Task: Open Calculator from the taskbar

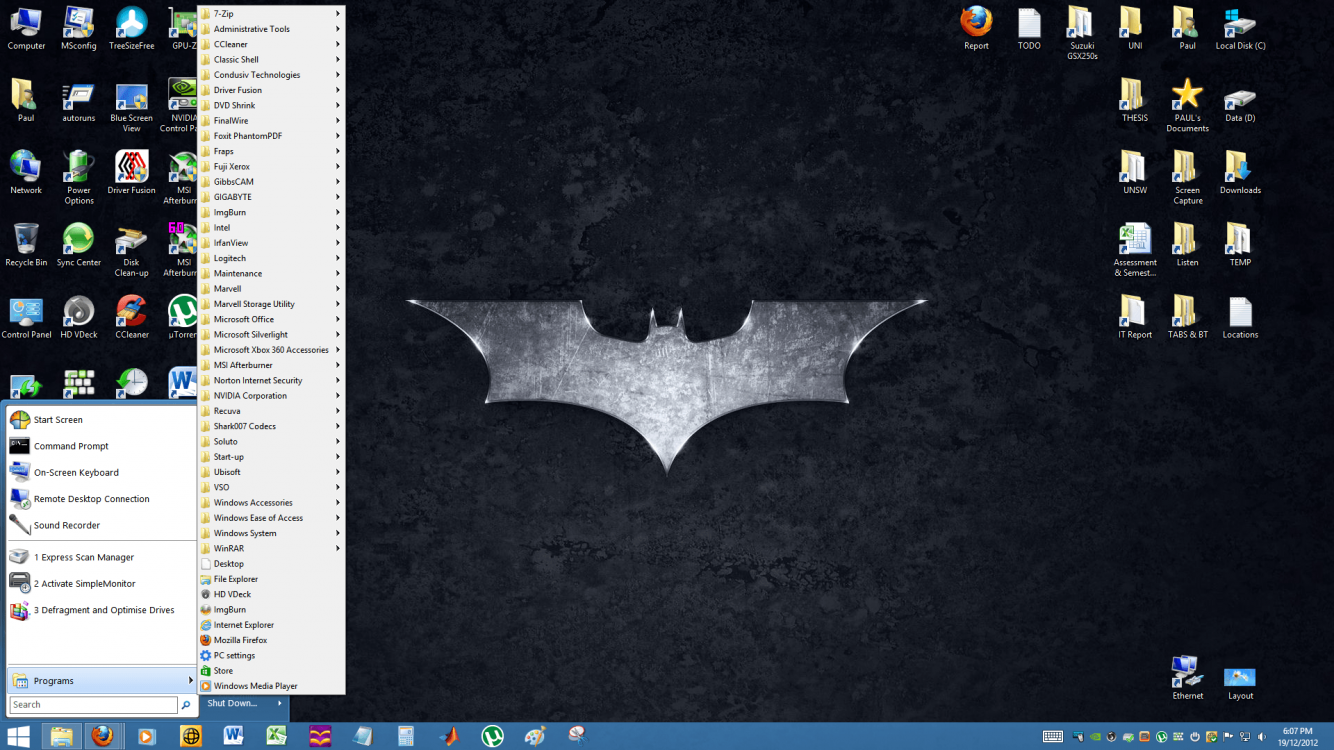Action: click(x=405, y=736)
